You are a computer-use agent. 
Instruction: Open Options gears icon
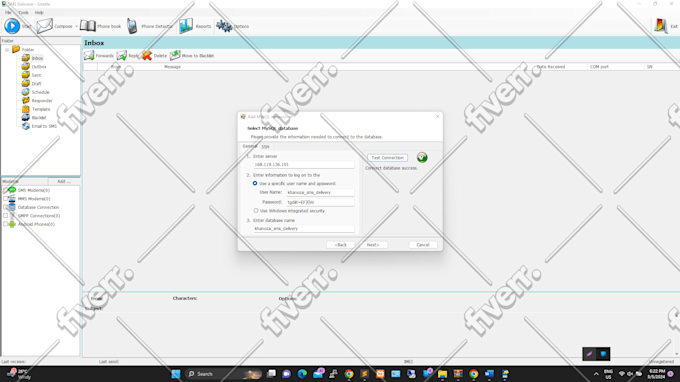pos(224,26)
